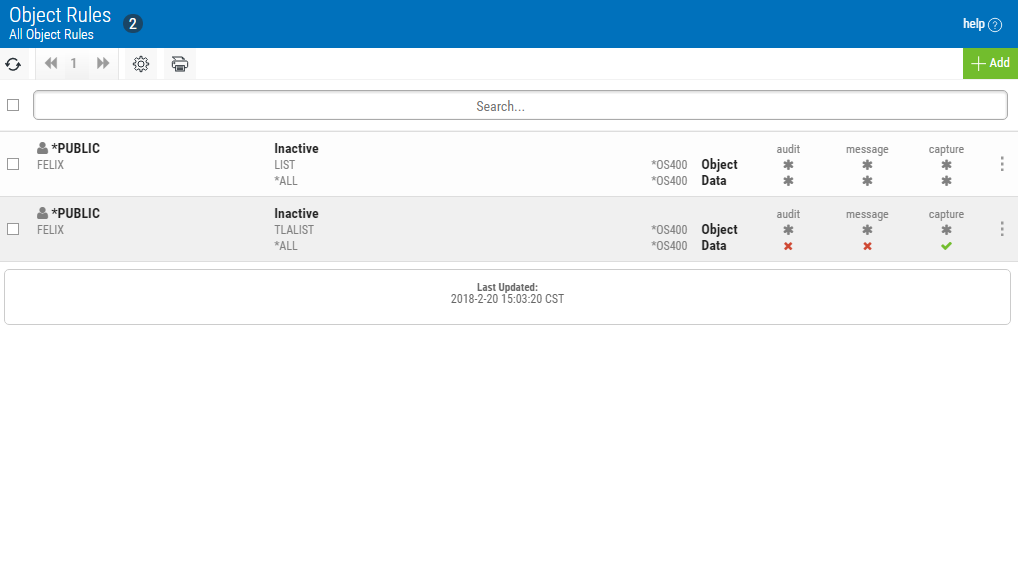
Task: Click the red X under message for TLALIST Data
Action: click(x=867, y=246)
